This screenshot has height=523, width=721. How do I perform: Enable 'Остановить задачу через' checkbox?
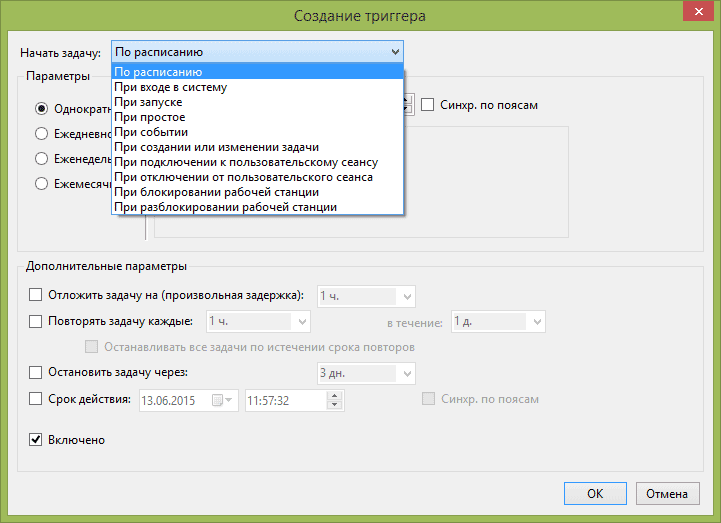tap(35, 372)
